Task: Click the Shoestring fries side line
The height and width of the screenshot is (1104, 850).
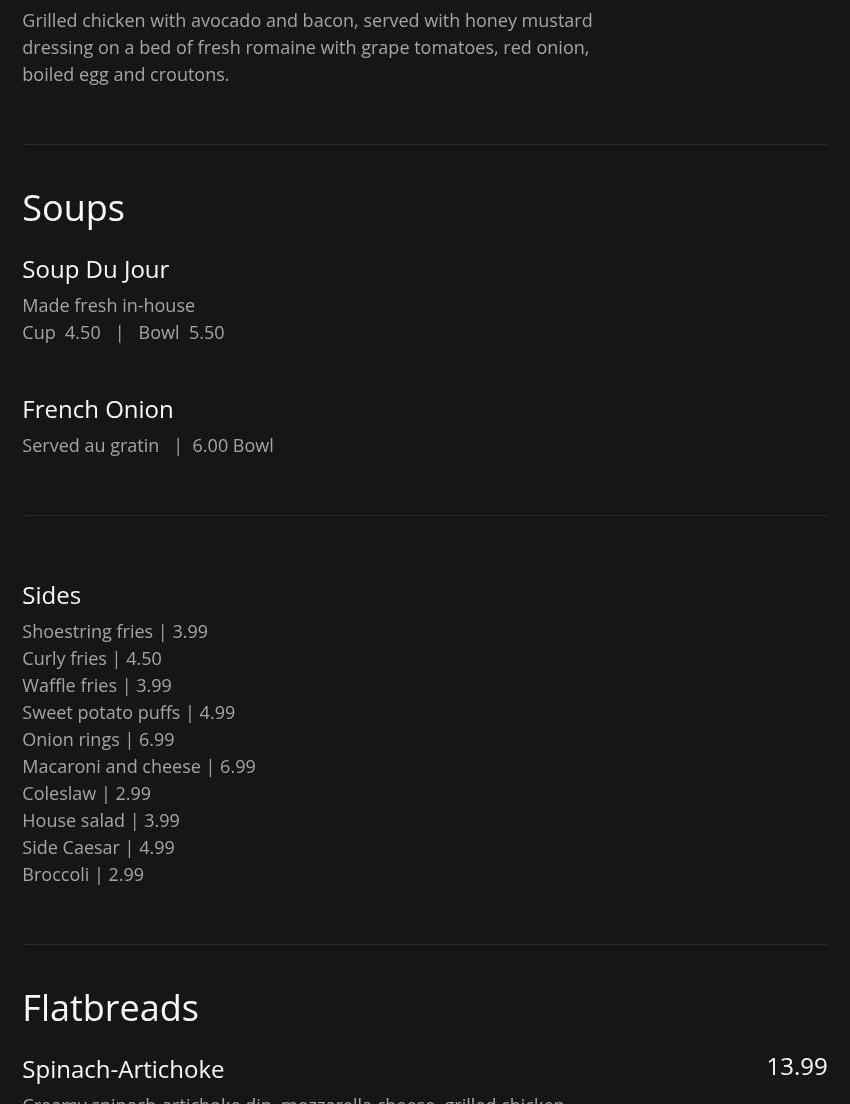Action: [115, 632]
